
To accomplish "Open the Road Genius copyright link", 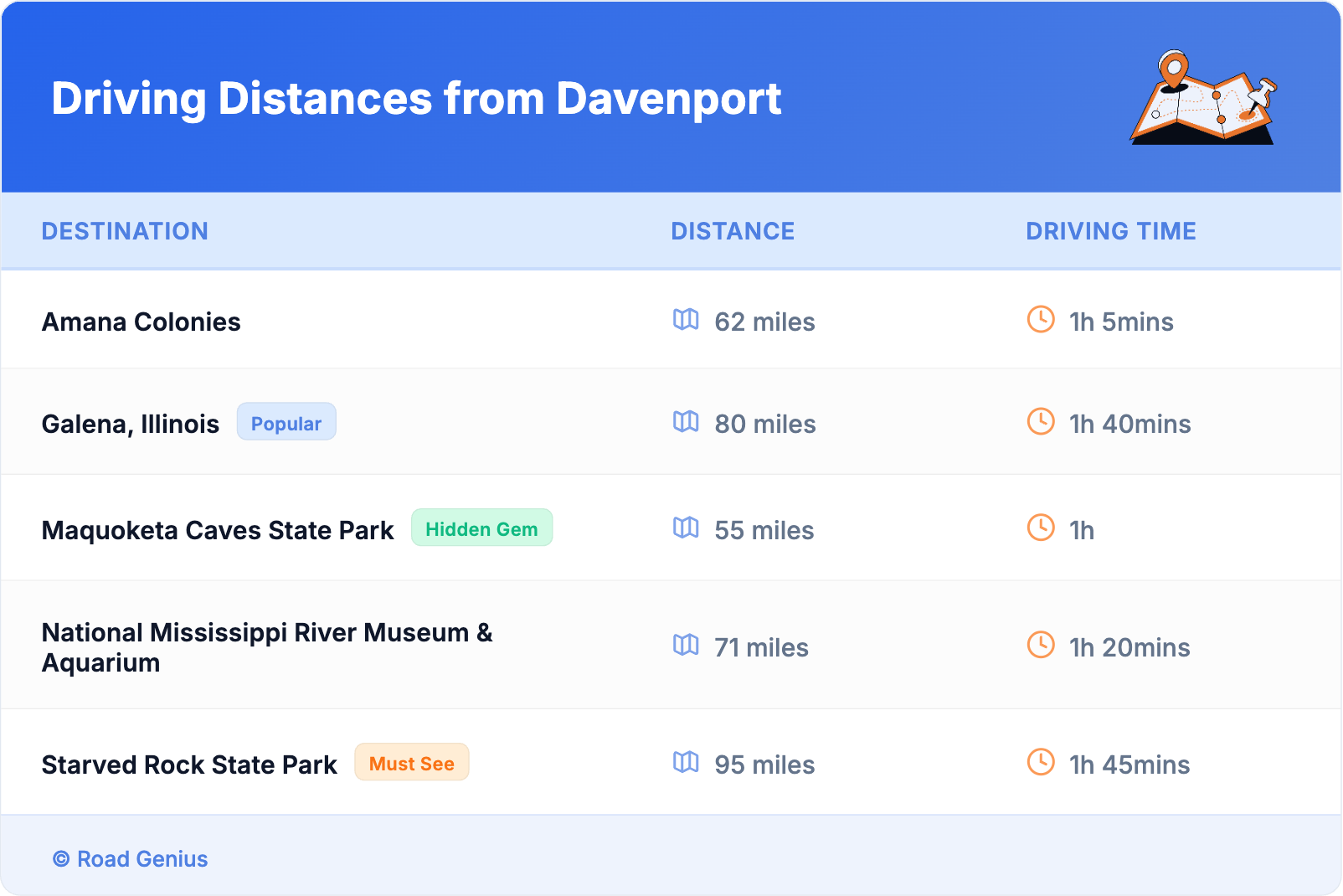I will (131, 859).
